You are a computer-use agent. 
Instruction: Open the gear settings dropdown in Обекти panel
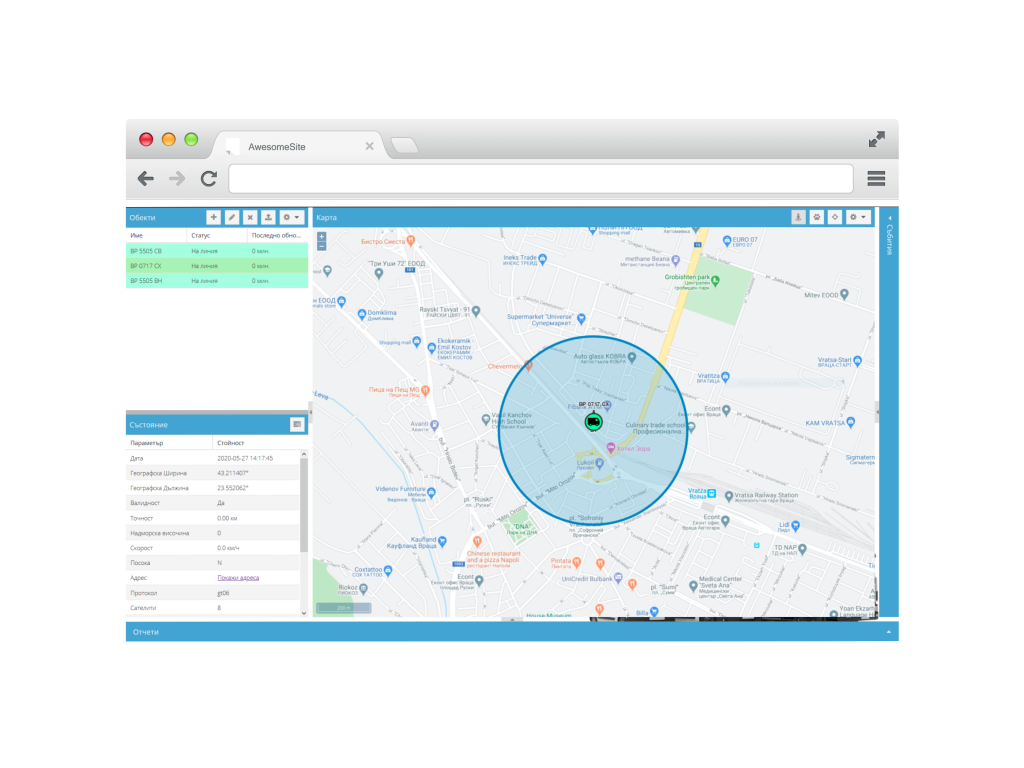(x=291, y=217)
